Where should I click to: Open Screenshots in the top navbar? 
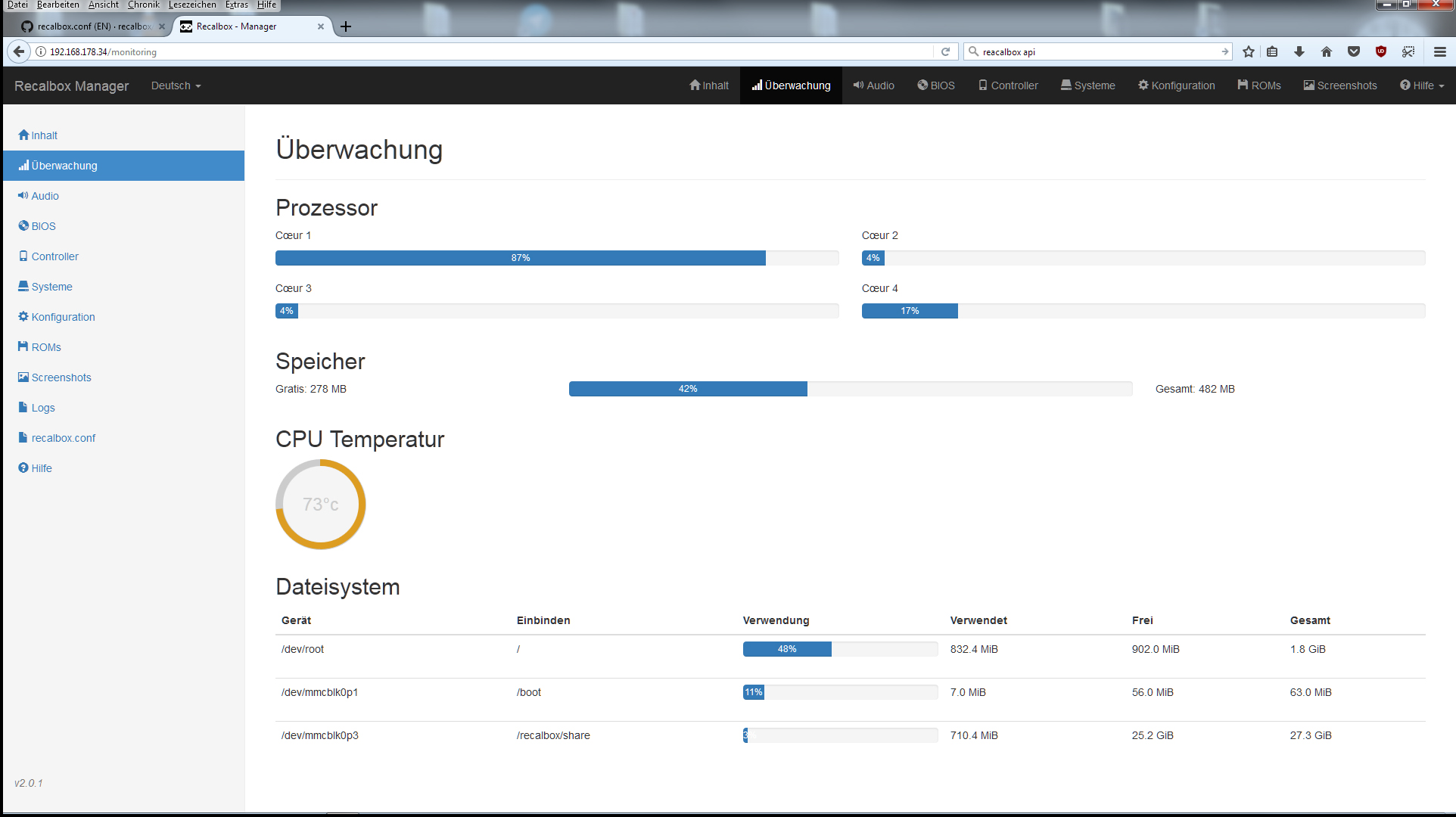1340,85
